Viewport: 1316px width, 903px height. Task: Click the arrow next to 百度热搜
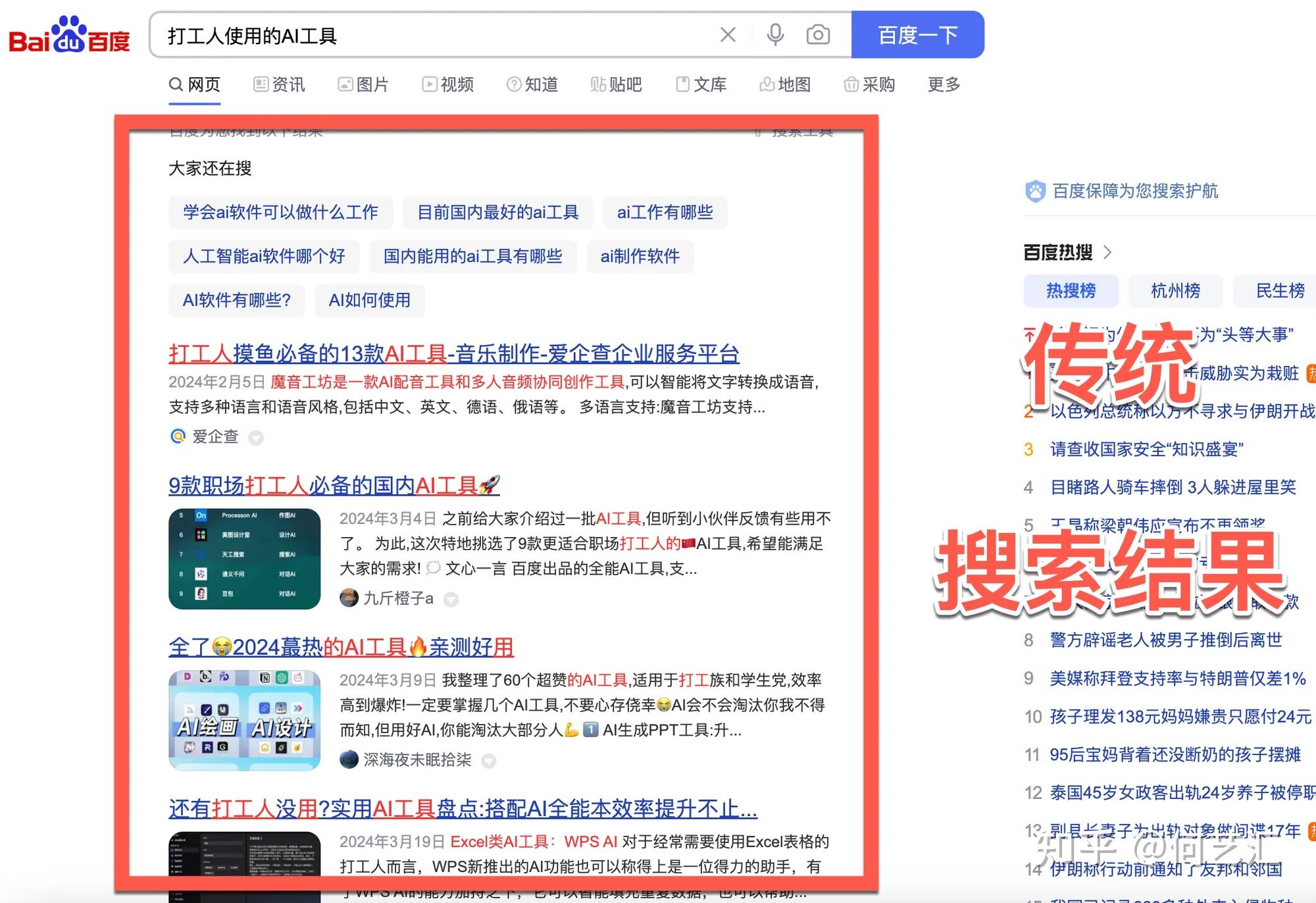click(x=1107, y=252)
